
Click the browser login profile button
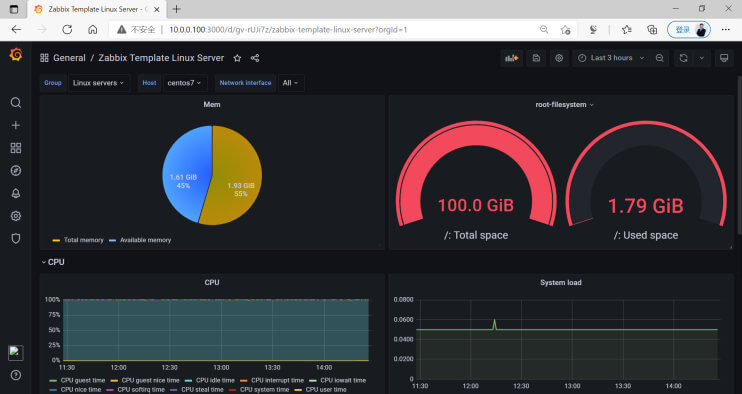[x=689, y=29]
